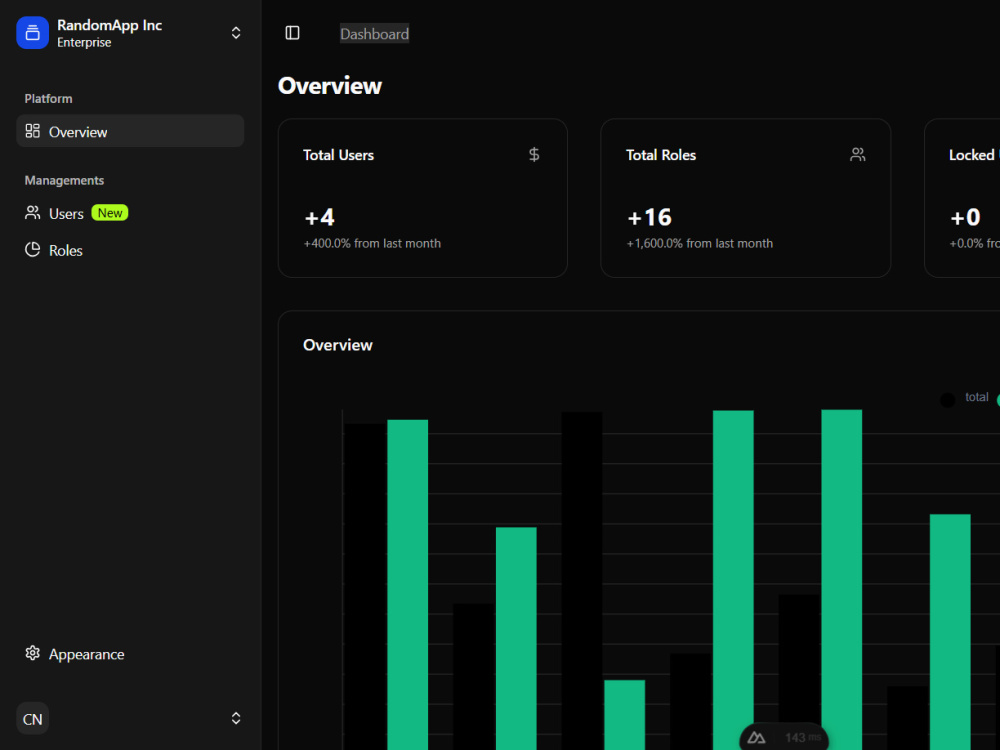Open the Roles management page
The height and width of the screenshot is (750, 1000).
pyautogui.click(x=130, y=250)
